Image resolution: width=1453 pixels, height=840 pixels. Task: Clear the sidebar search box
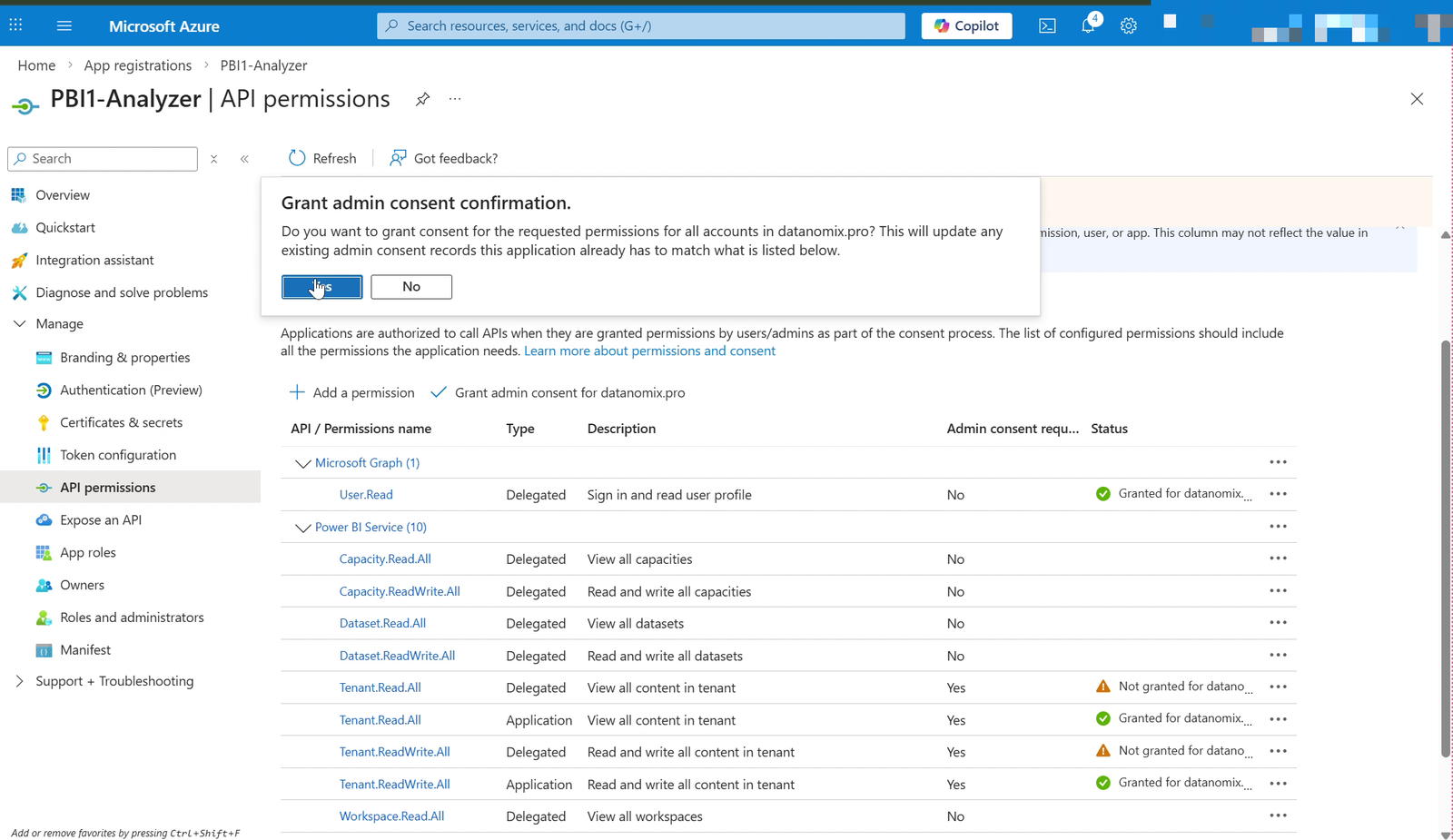point(213,159)
